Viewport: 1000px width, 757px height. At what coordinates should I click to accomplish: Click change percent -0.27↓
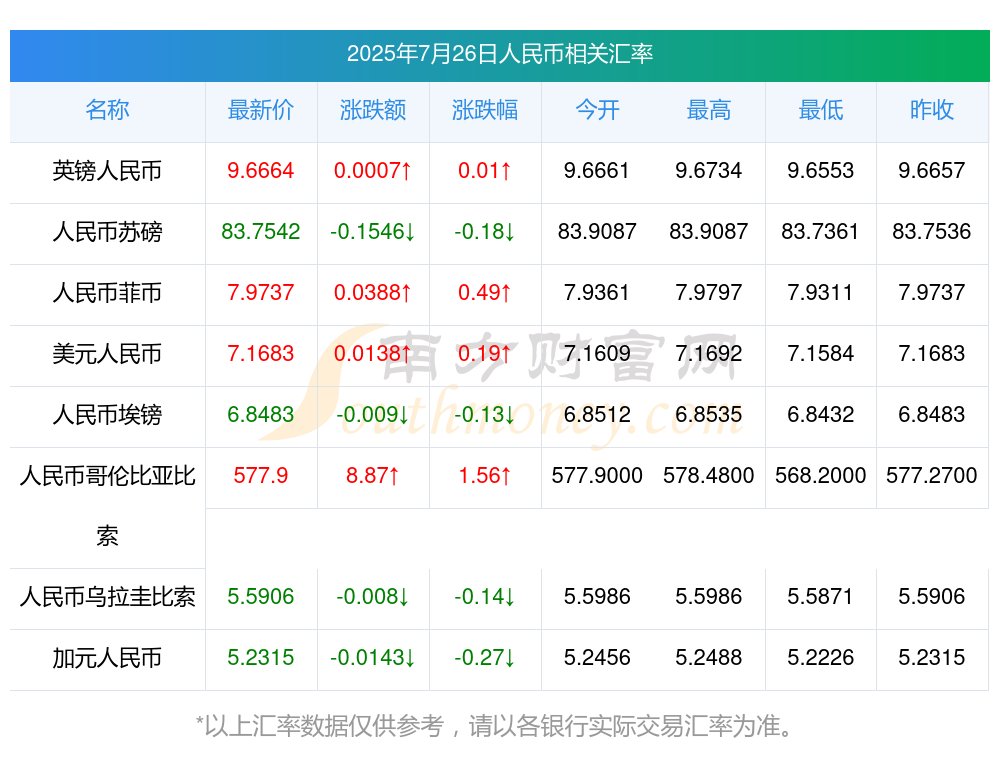pyautogui.click(x=485, y=657)
